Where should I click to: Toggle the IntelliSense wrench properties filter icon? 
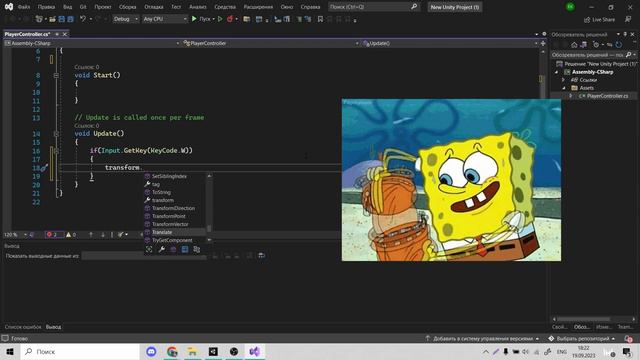click(x=161, y=249)
